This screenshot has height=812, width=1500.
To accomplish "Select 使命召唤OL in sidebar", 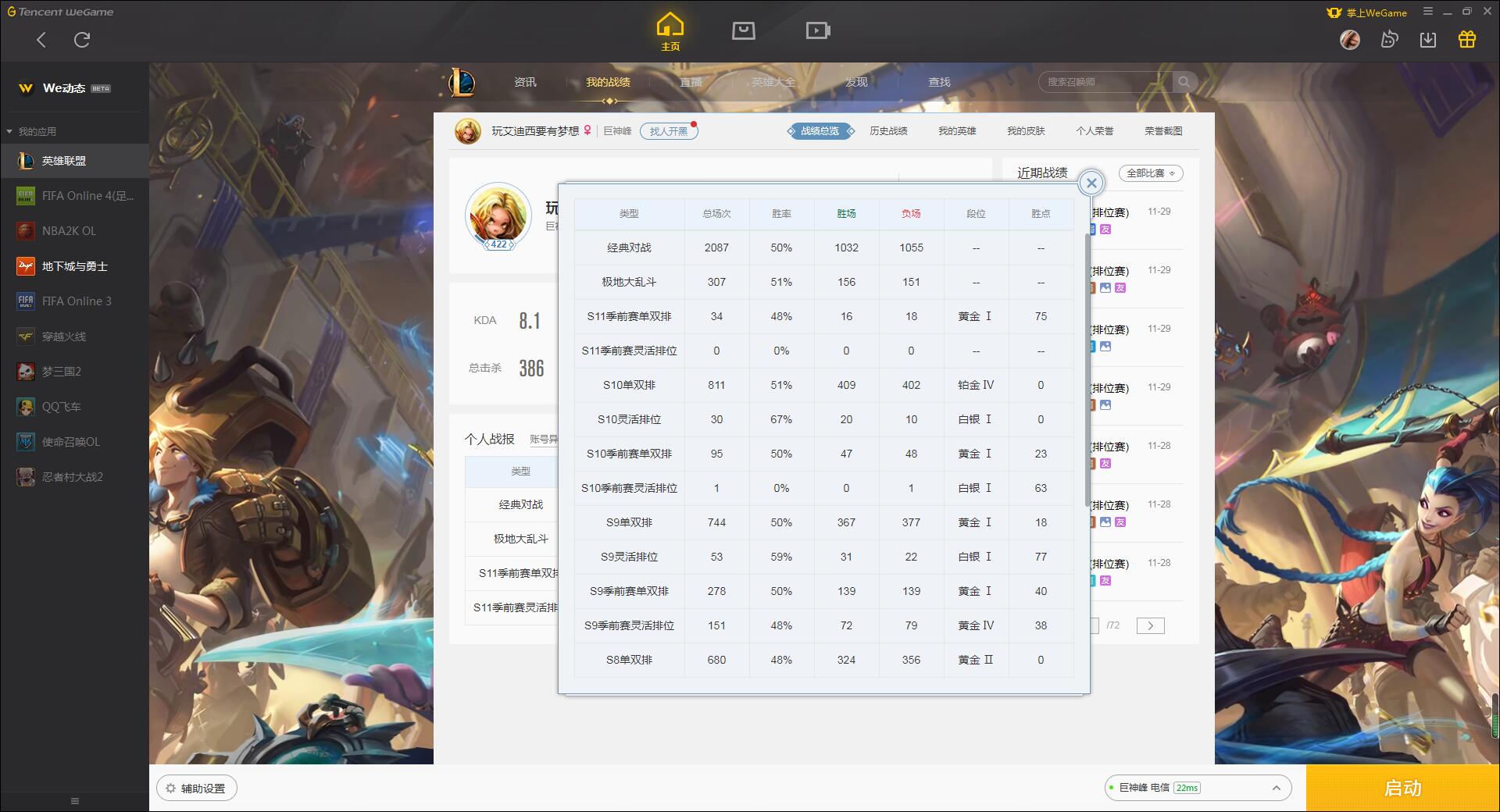I will tap(74, 442).
